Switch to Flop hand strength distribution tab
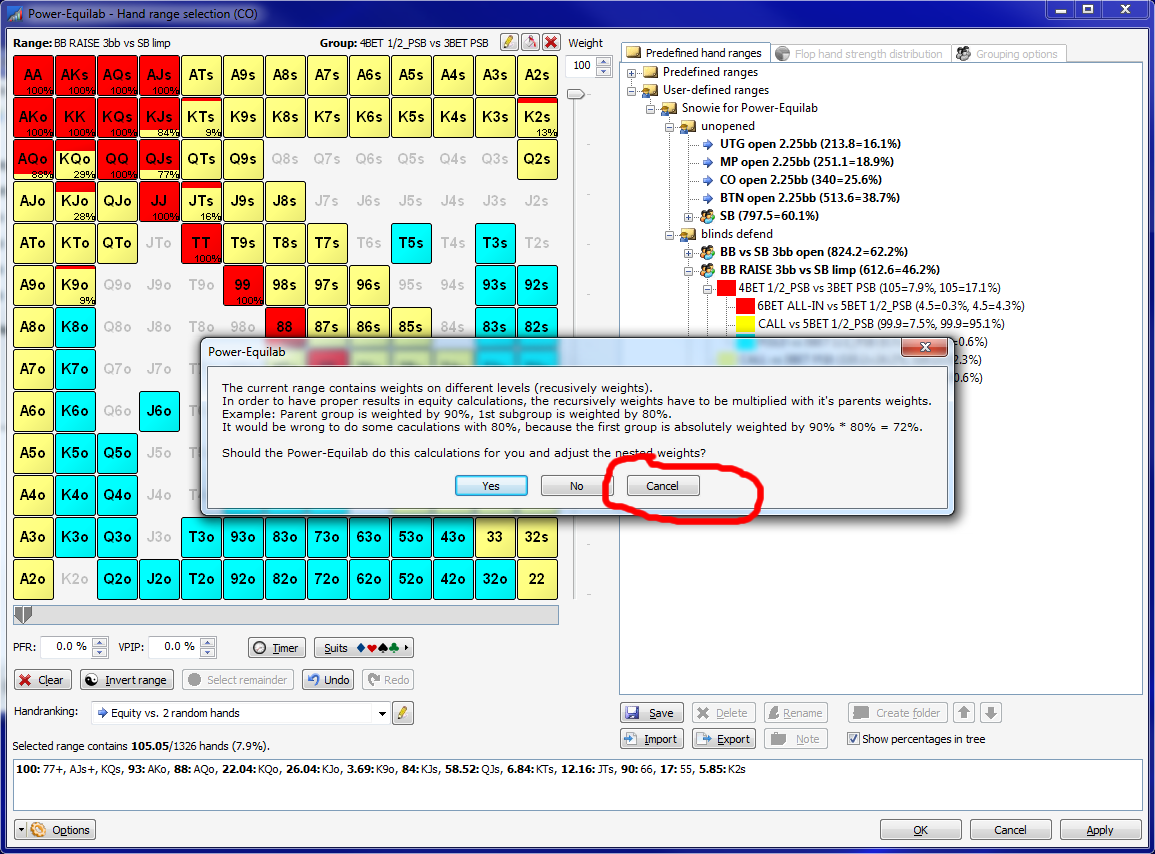 860,54
